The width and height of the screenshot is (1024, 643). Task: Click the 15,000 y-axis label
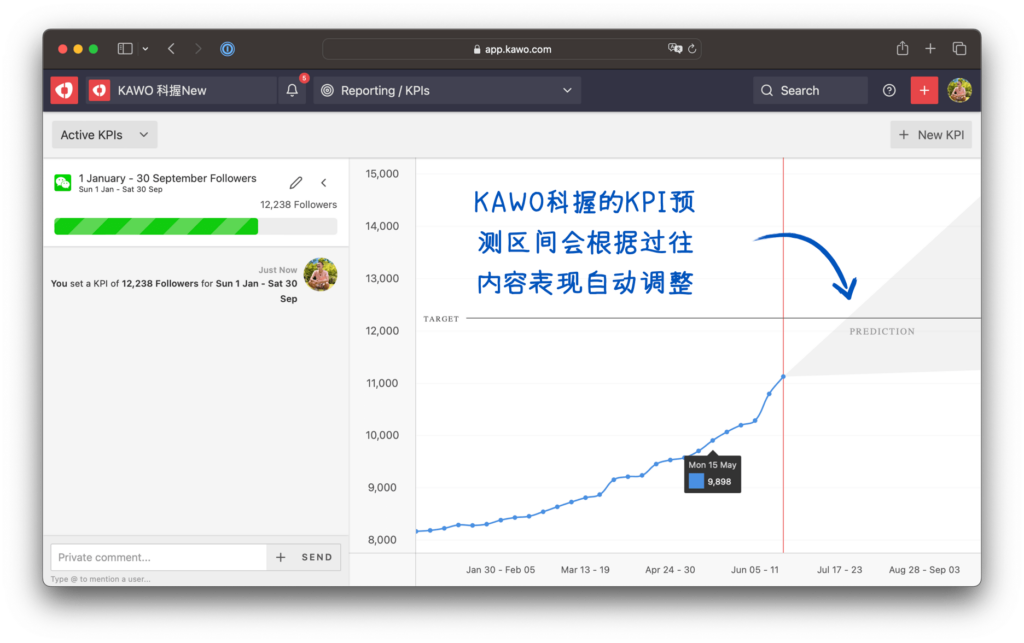[382, 174]
